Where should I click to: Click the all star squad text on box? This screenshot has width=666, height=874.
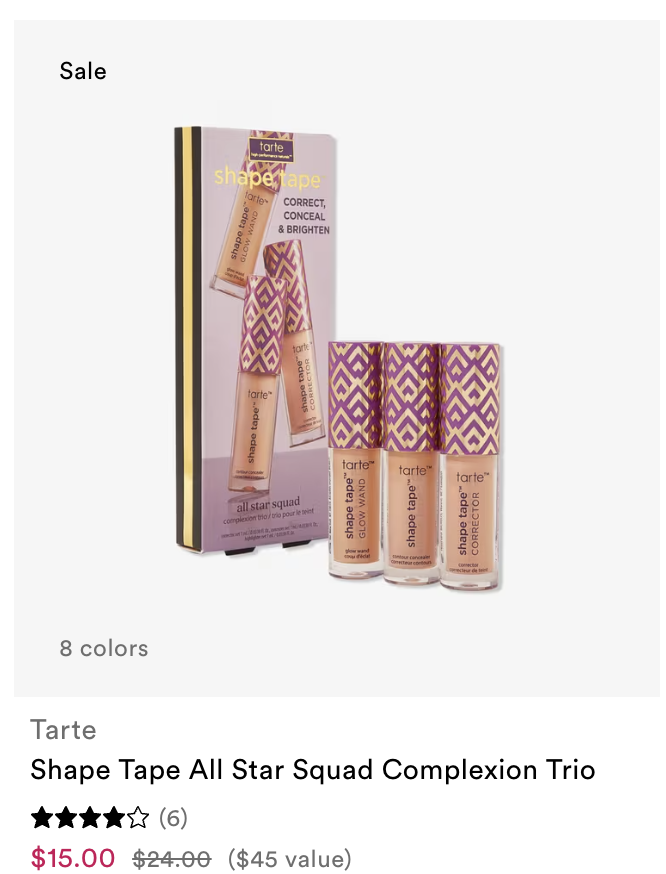click(268, 506)
